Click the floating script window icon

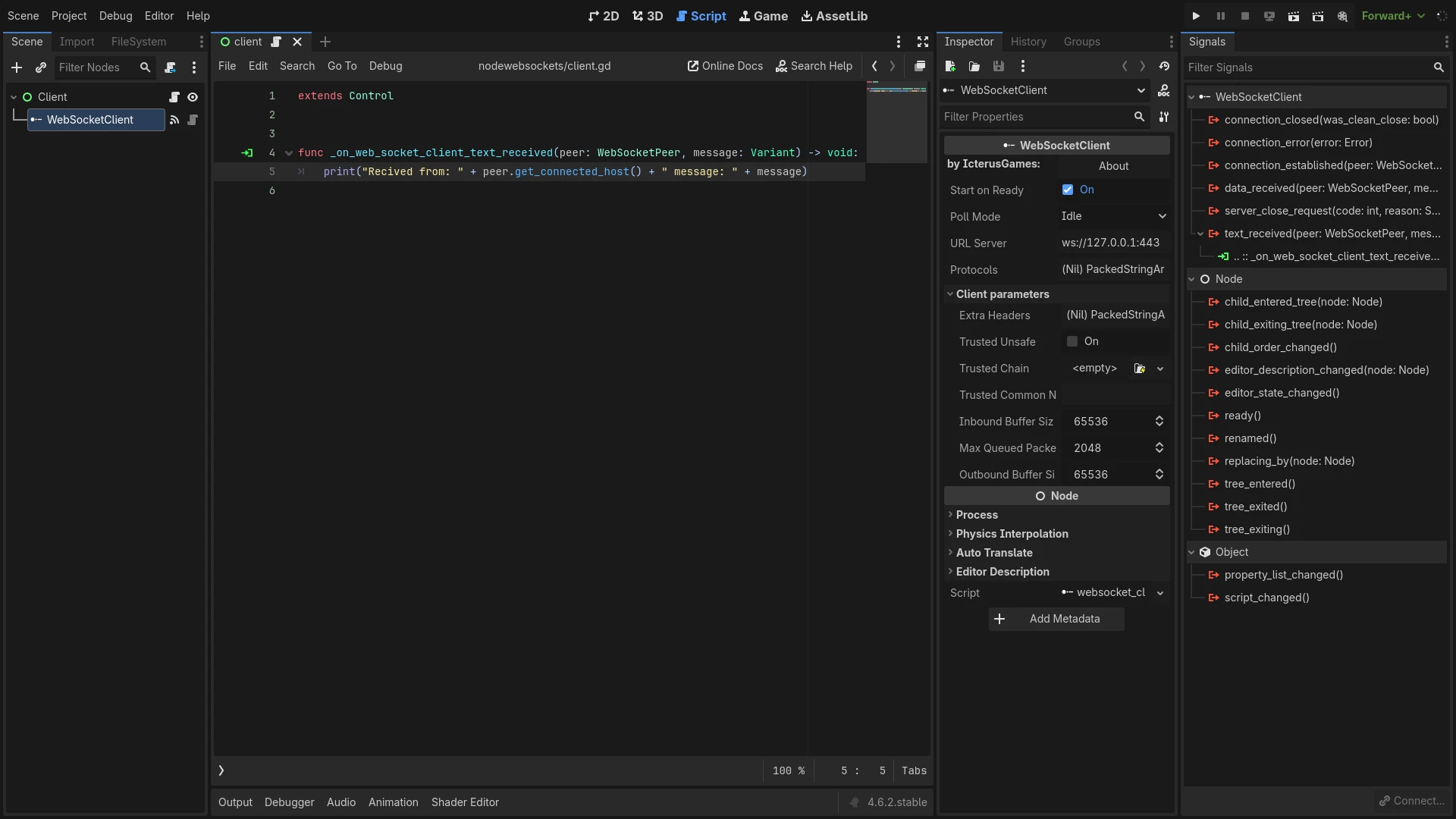point(920,66)
